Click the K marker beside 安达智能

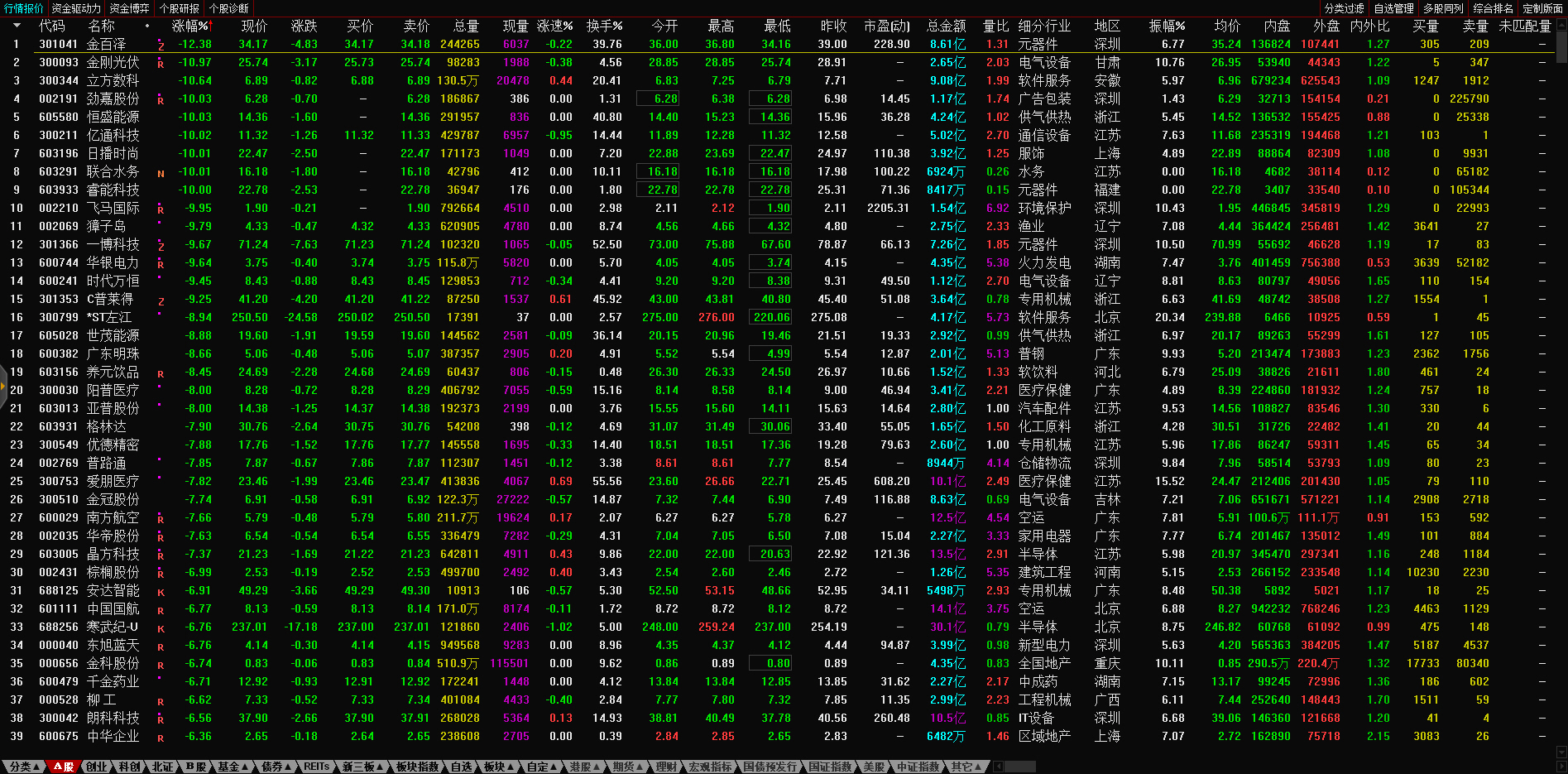pos(161,592)
